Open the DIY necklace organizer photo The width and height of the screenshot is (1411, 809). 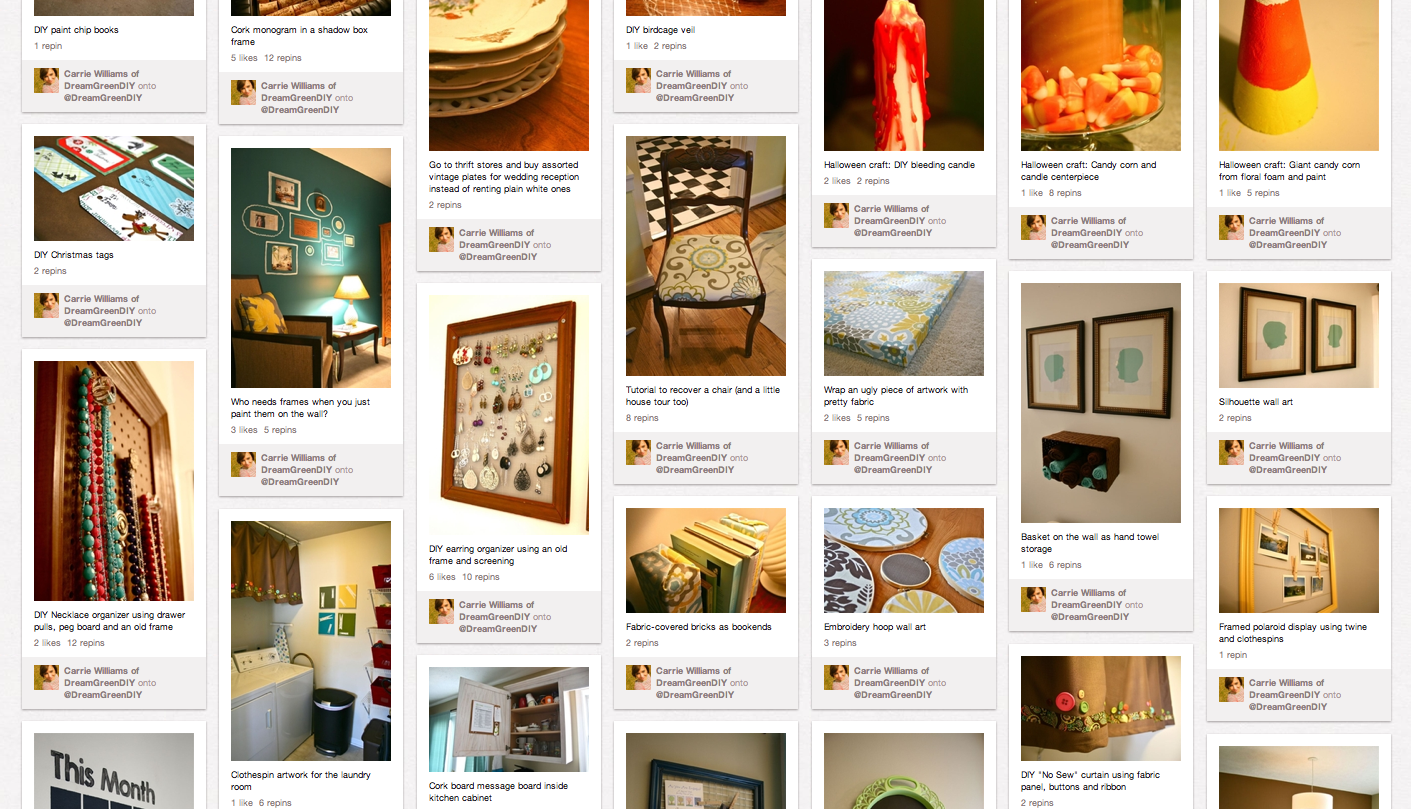coord(114,481)
